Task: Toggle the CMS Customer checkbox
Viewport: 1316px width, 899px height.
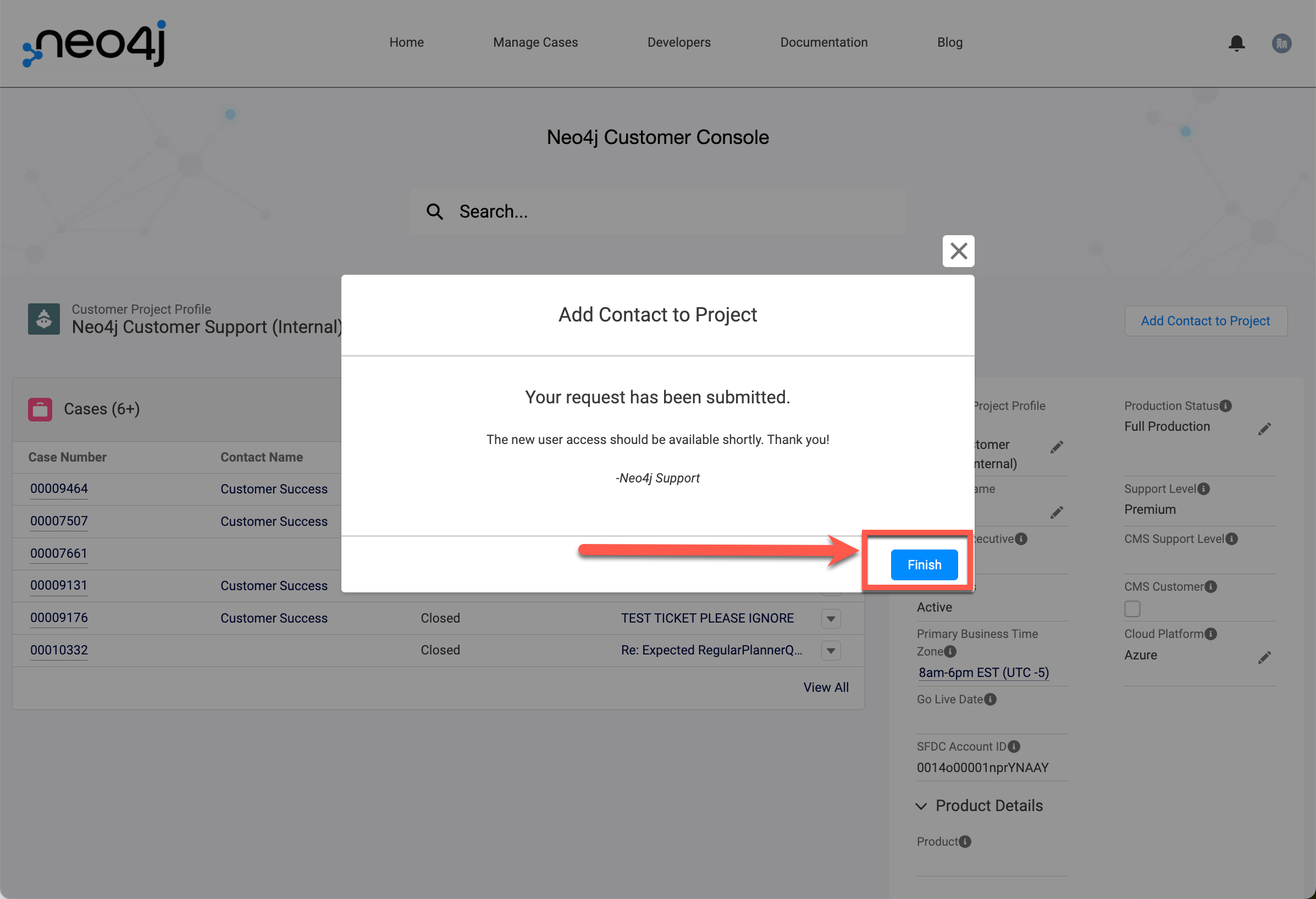Action: click(1132, 608)
